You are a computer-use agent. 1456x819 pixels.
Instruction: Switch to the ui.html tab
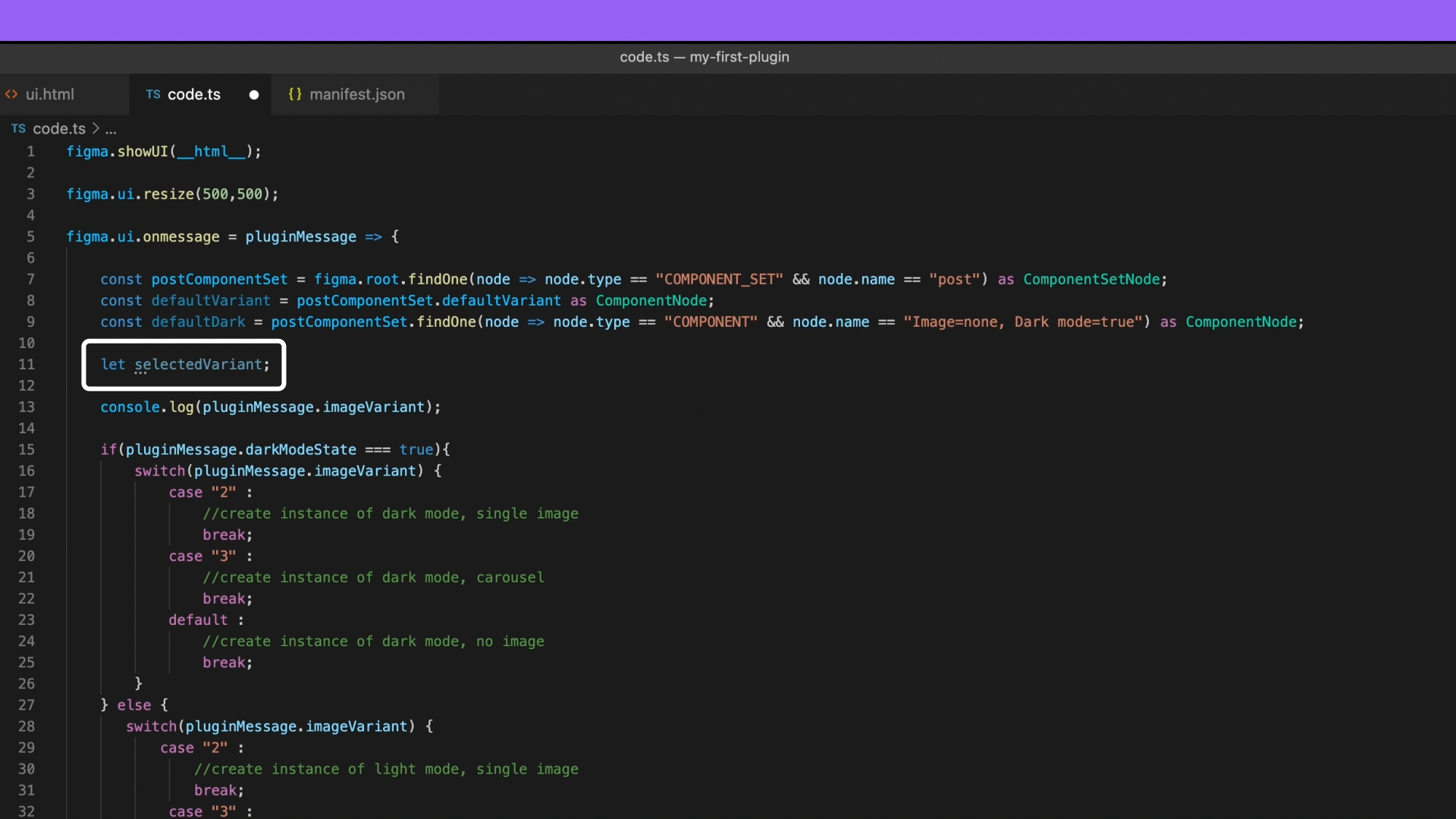coord(50,94)
